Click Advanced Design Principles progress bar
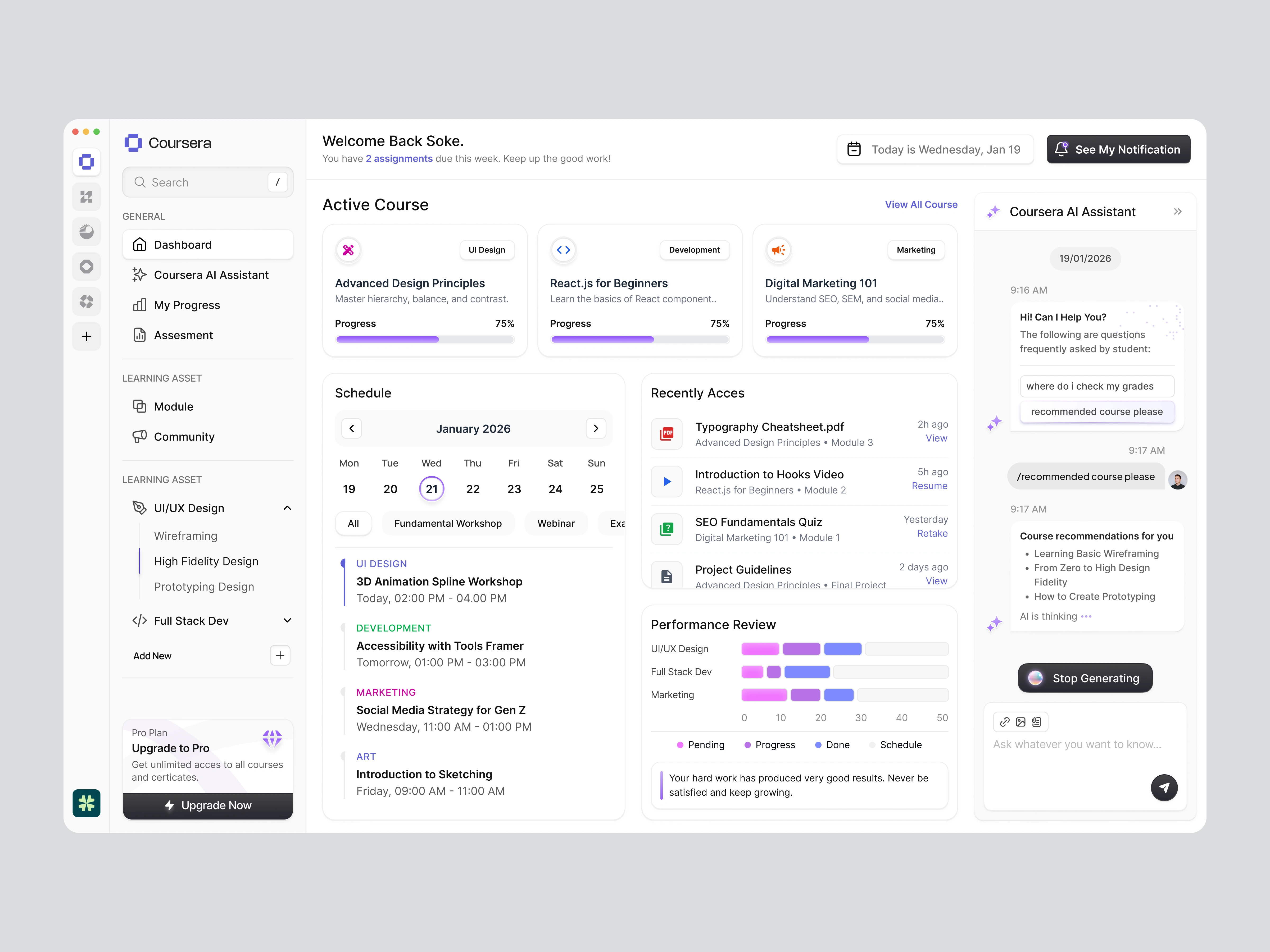The width and height of the screenshot is (1270, 952). click(x=424, y=340)
